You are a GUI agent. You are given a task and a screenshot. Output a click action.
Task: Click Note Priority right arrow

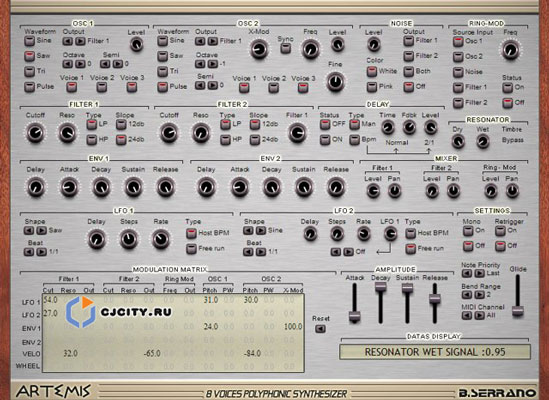tap(480, 273)
